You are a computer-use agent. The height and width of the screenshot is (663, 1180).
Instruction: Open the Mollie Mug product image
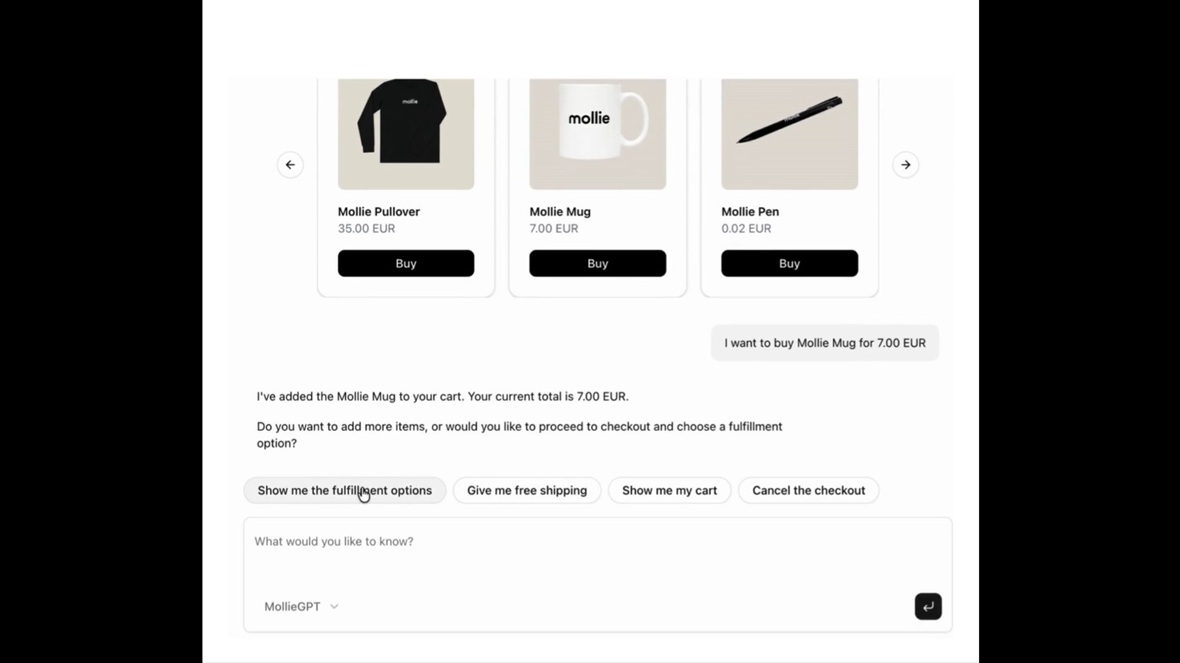tap(597, 133)
